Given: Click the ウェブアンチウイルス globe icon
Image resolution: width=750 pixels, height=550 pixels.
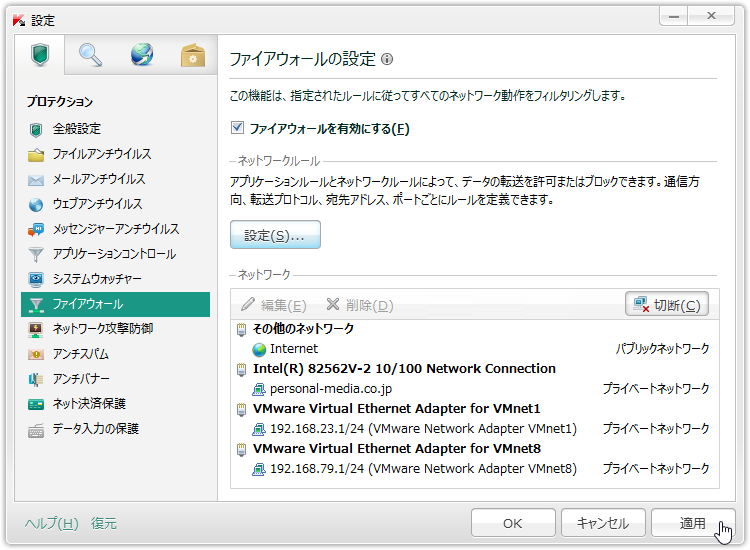Looking at the screenshot, I should click(36, 204).
